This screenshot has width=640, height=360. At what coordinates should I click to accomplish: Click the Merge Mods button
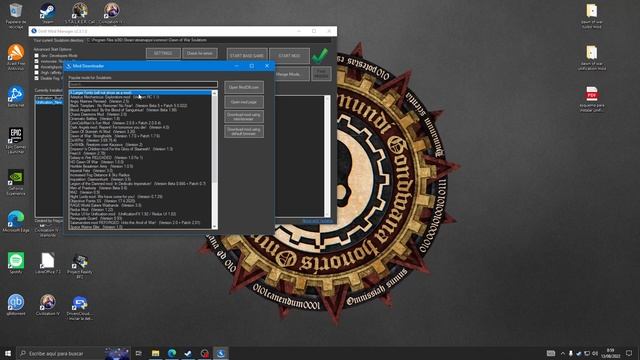coord(291,74)
